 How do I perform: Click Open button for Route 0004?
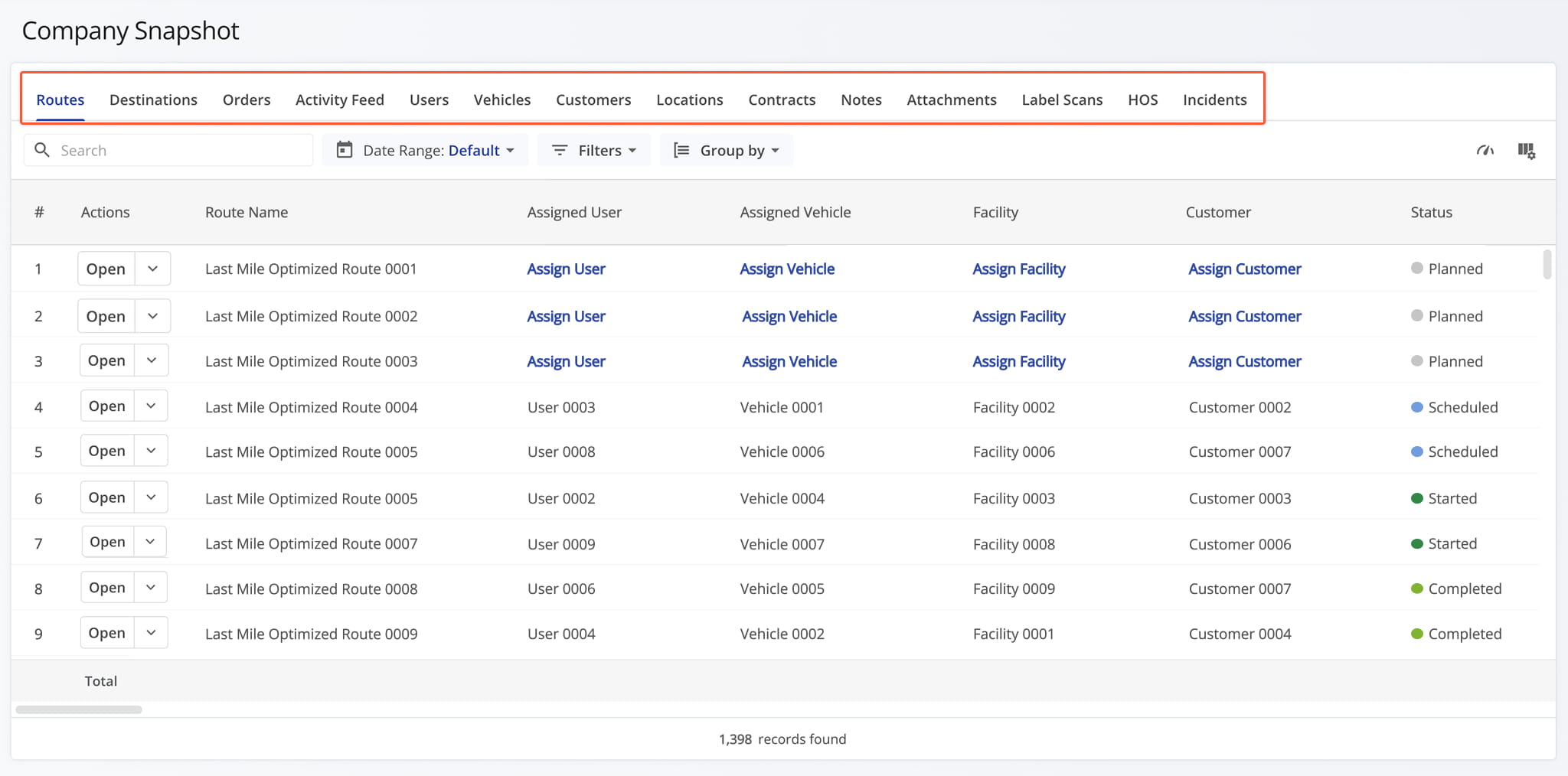click(107, 406)
